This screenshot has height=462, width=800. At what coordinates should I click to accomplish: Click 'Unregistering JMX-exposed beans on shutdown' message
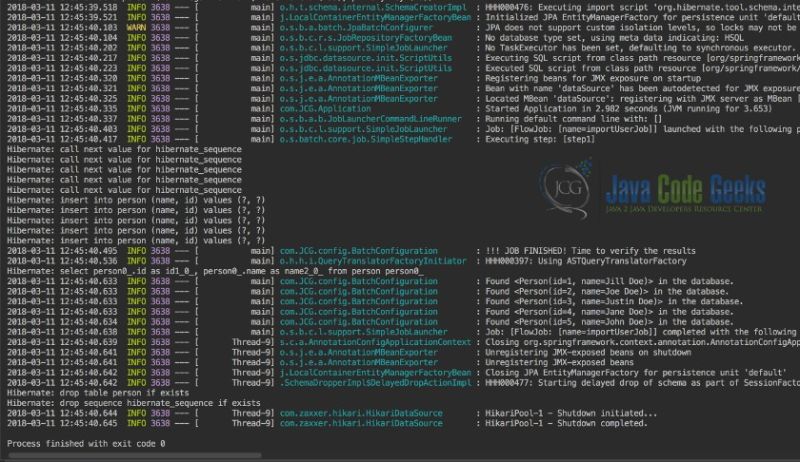pyautogui.click(x=588, y=352)
